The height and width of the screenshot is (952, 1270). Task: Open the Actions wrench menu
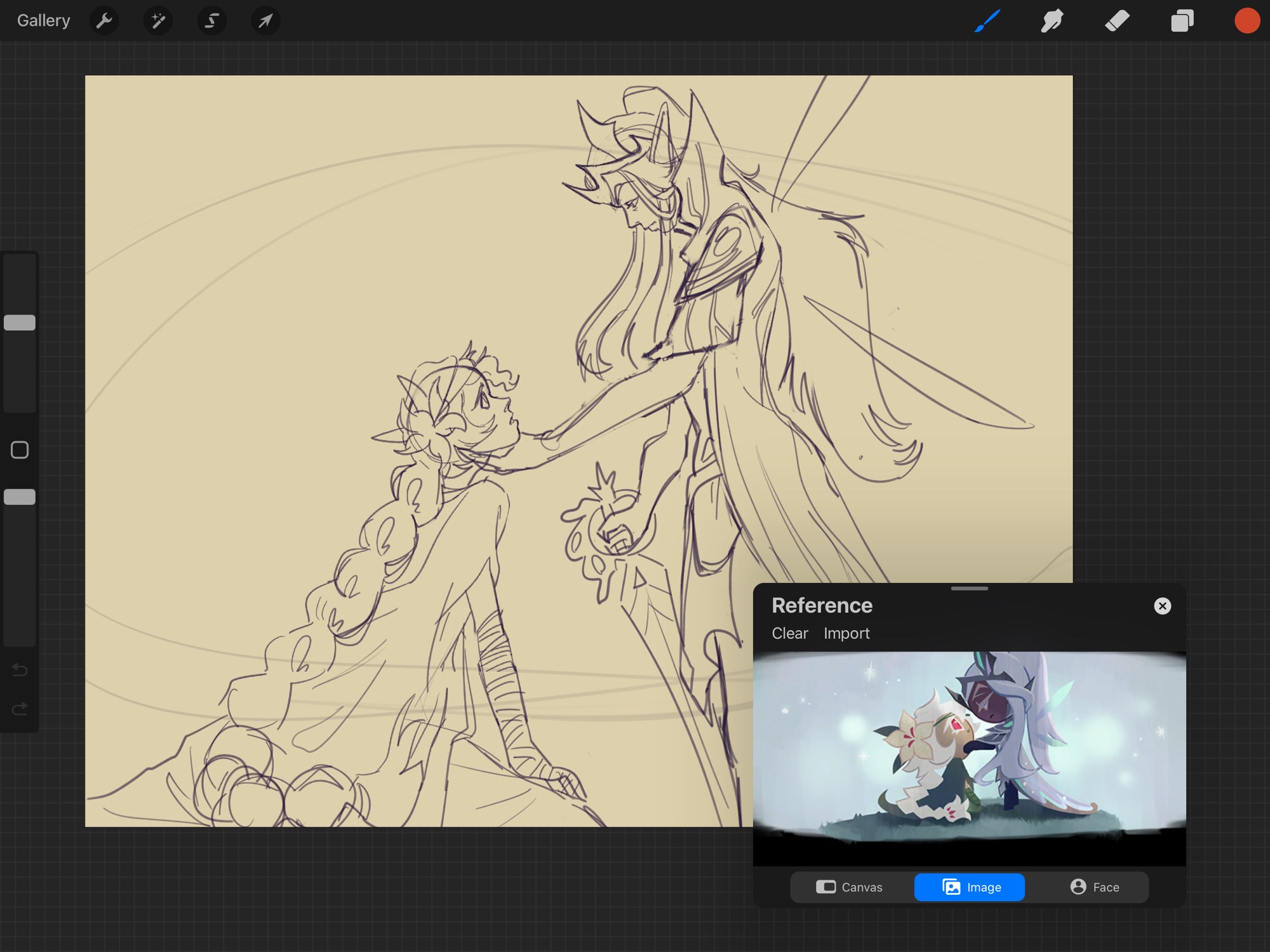(x=104, y=20)
